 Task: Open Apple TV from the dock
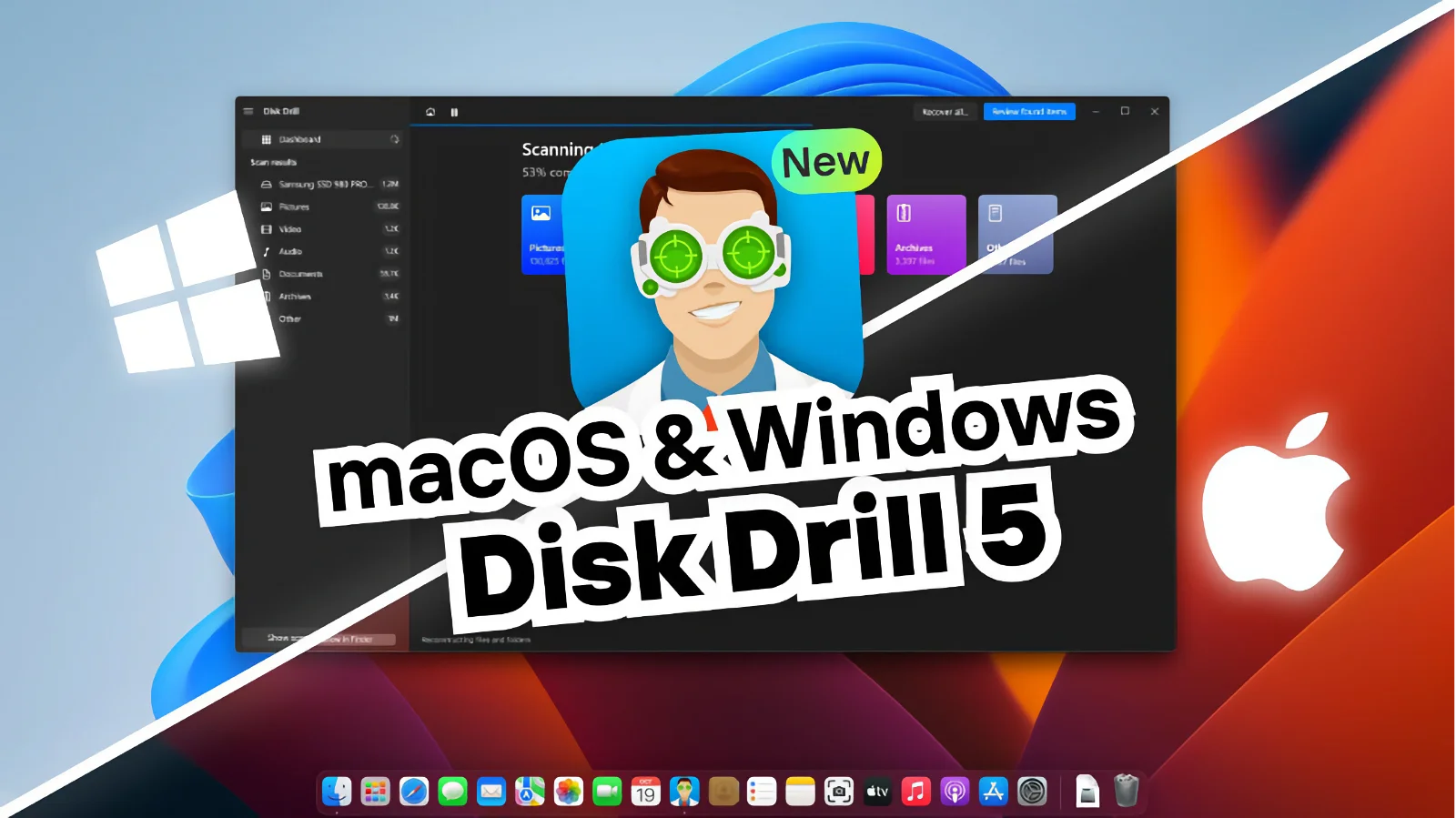tap(877, 791)
